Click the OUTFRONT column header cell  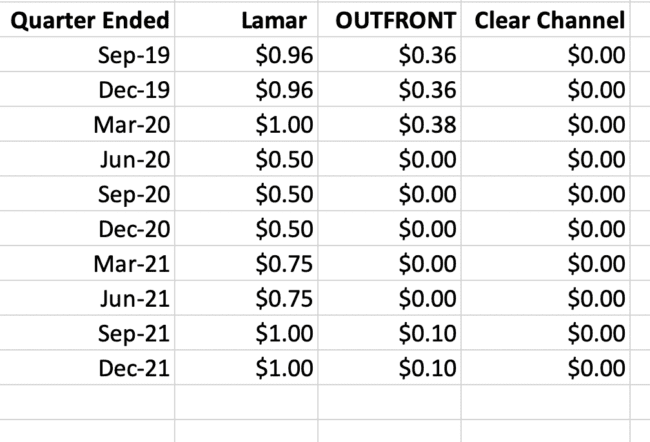[x=396, y=20]
